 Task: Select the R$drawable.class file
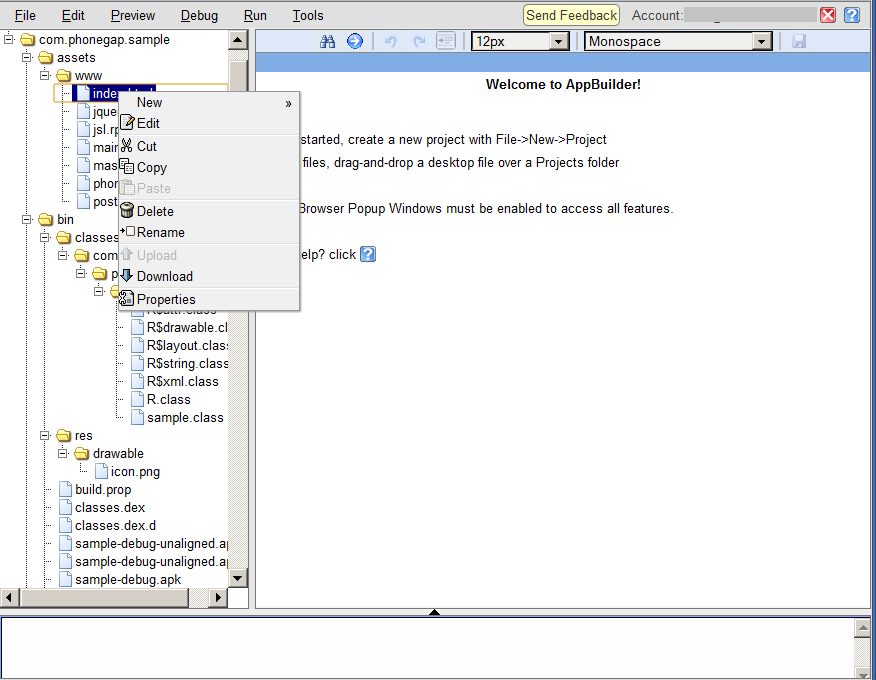click(187, 327)
